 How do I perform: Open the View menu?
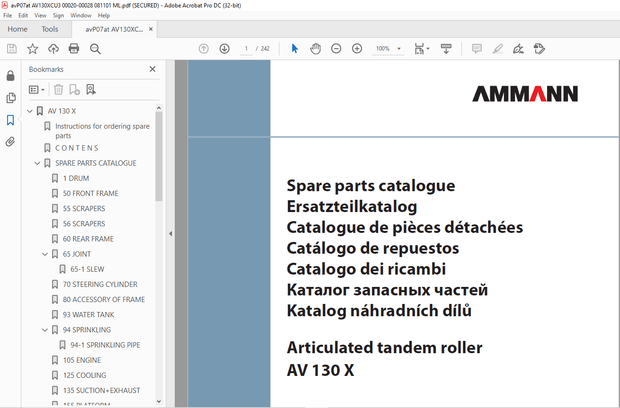point(40,15)
